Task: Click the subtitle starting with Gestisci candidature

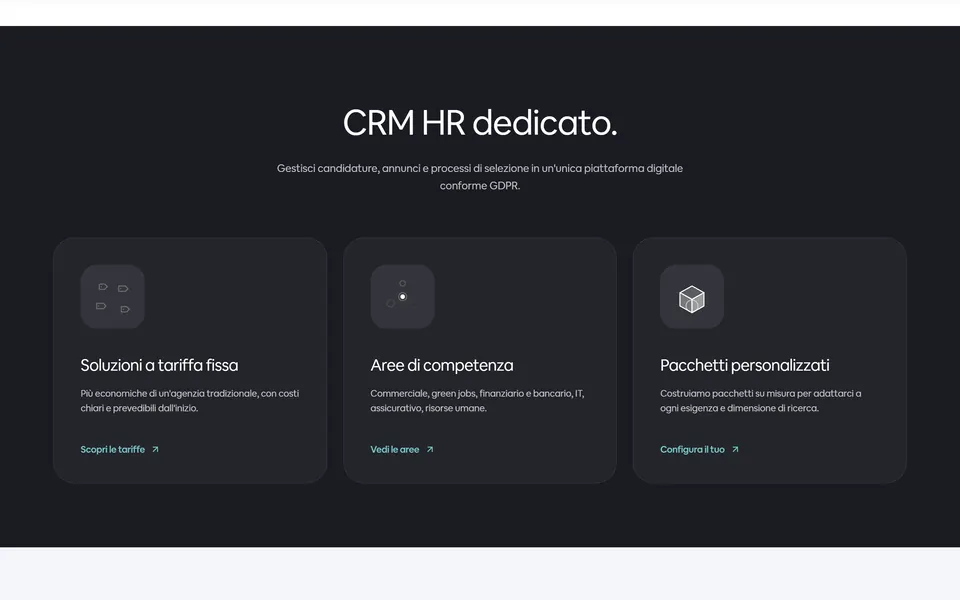Action: (480, 177)
